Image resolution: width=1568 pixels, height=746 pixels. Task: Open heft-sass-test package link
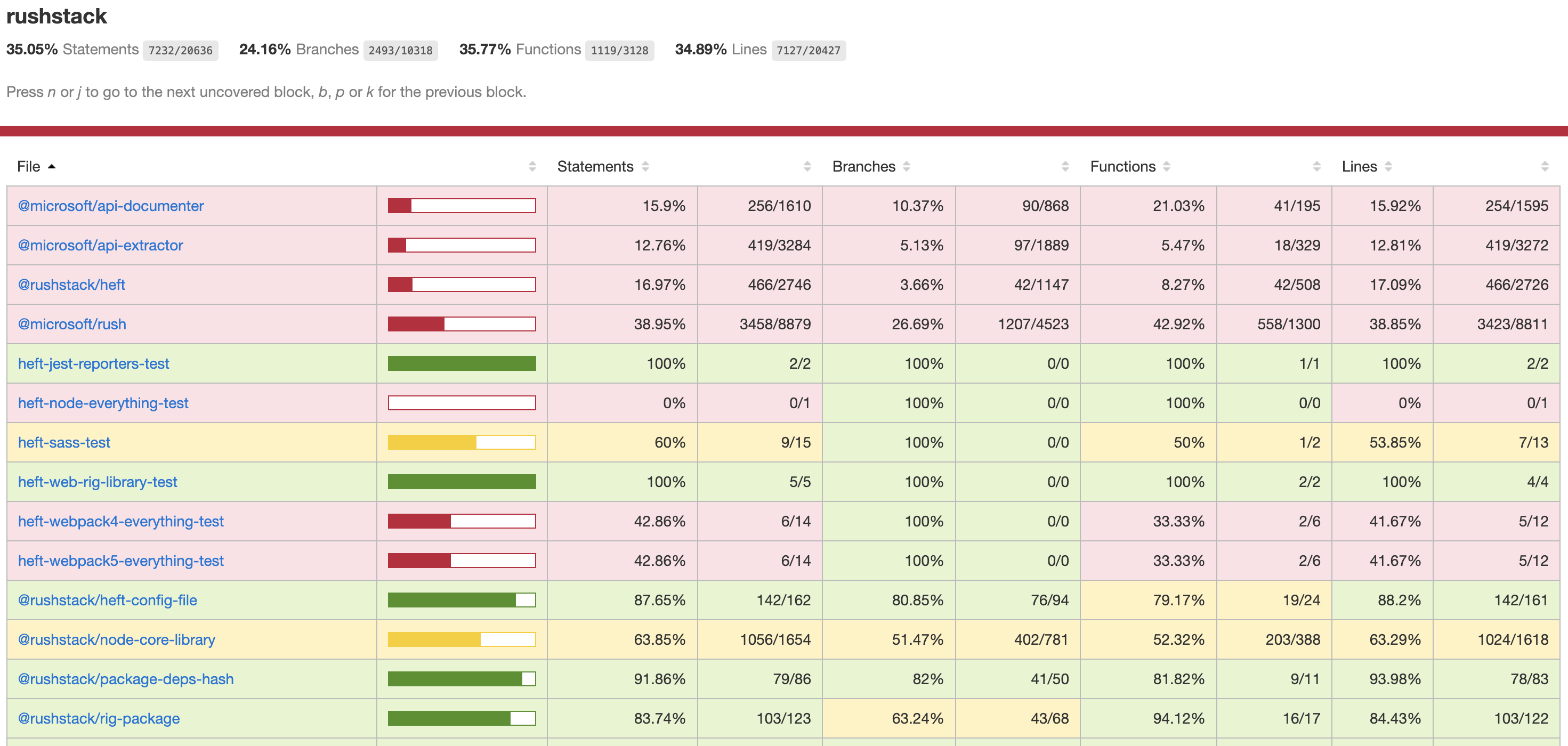[64, 442]
